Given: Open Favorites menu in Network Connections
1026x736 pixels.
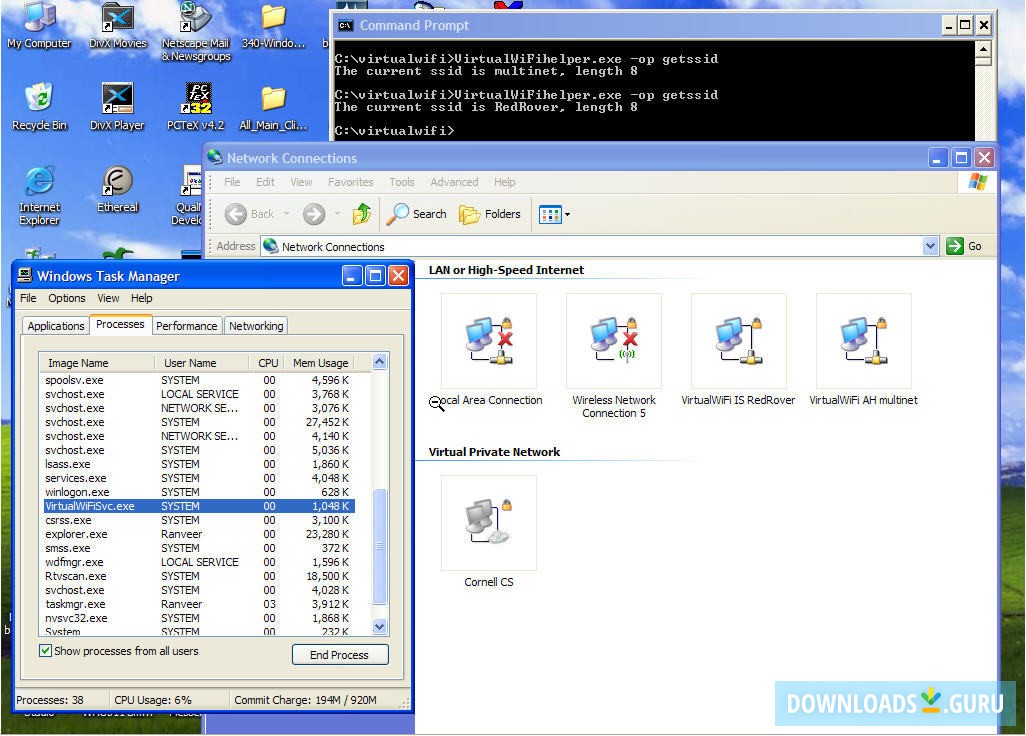Looking at the screenshot, I should pos(351,182).
